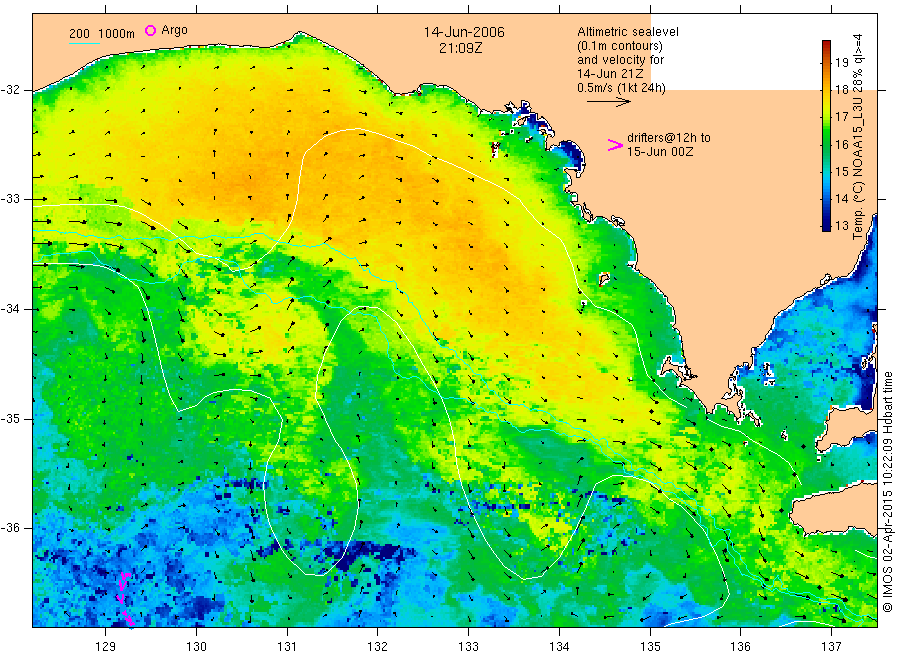
Task: Click the color bar tick label 19
Action: 841,63
